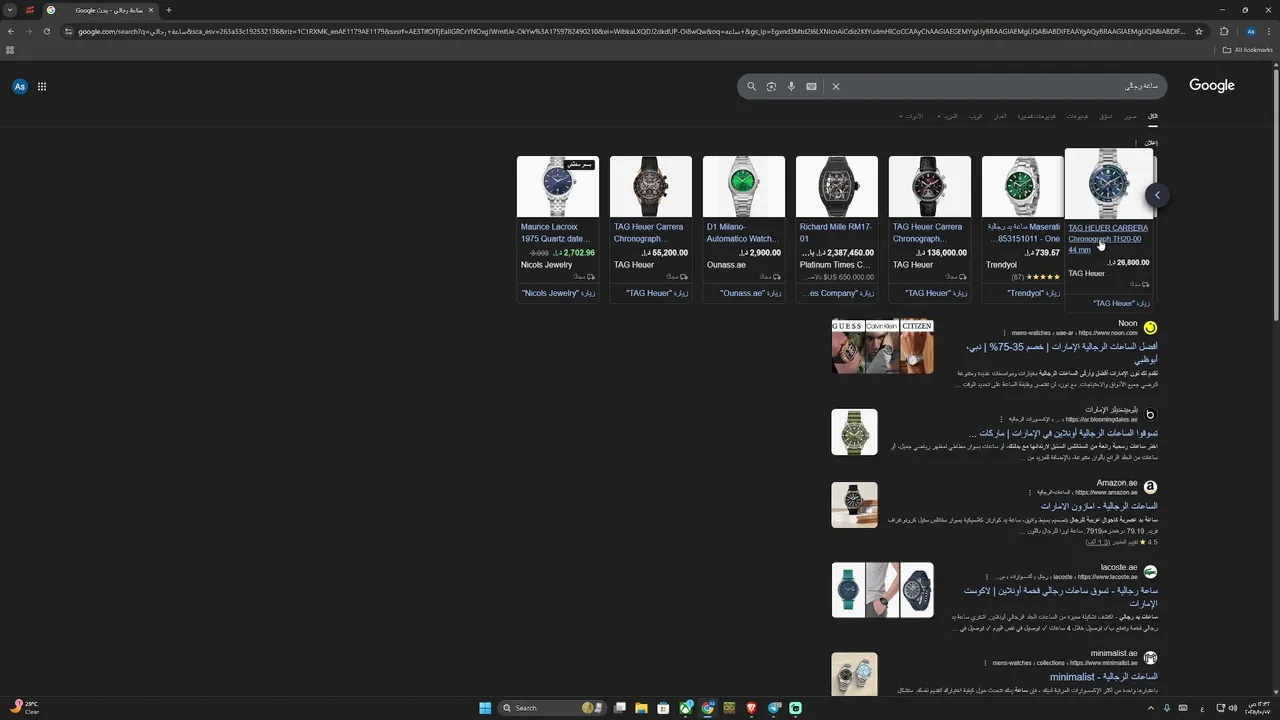Open the Maserati green watch product image
Screen dimensions: 1280x720
[1023, 186]
